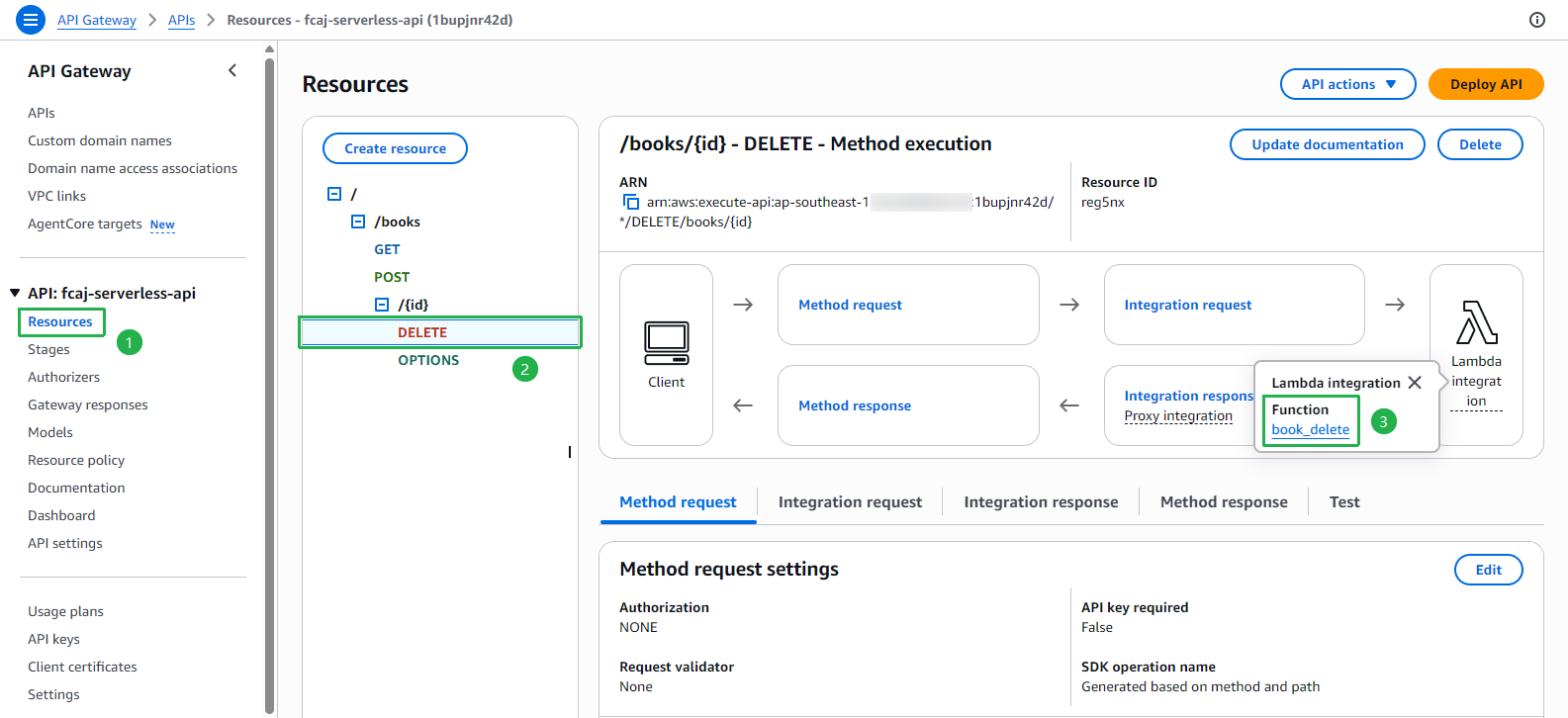
Task: Open AgentCore targets in sidebar
Action: pos(85,224)
